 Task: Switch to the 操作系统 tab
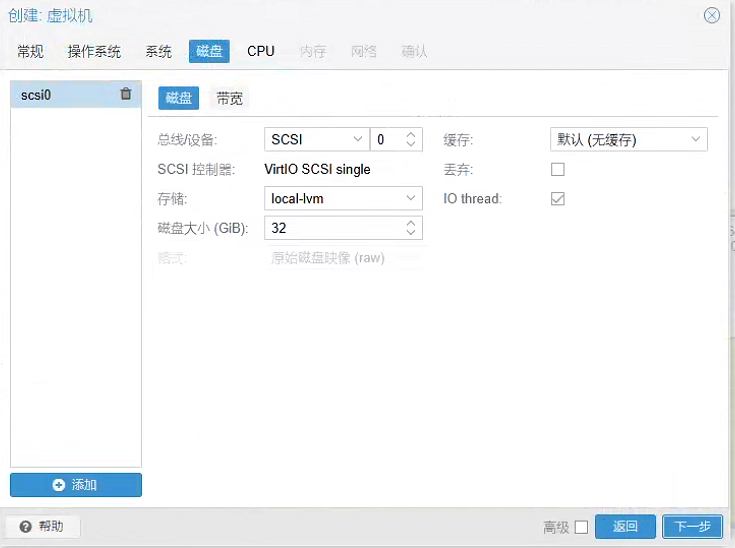[x=94, y=51]
